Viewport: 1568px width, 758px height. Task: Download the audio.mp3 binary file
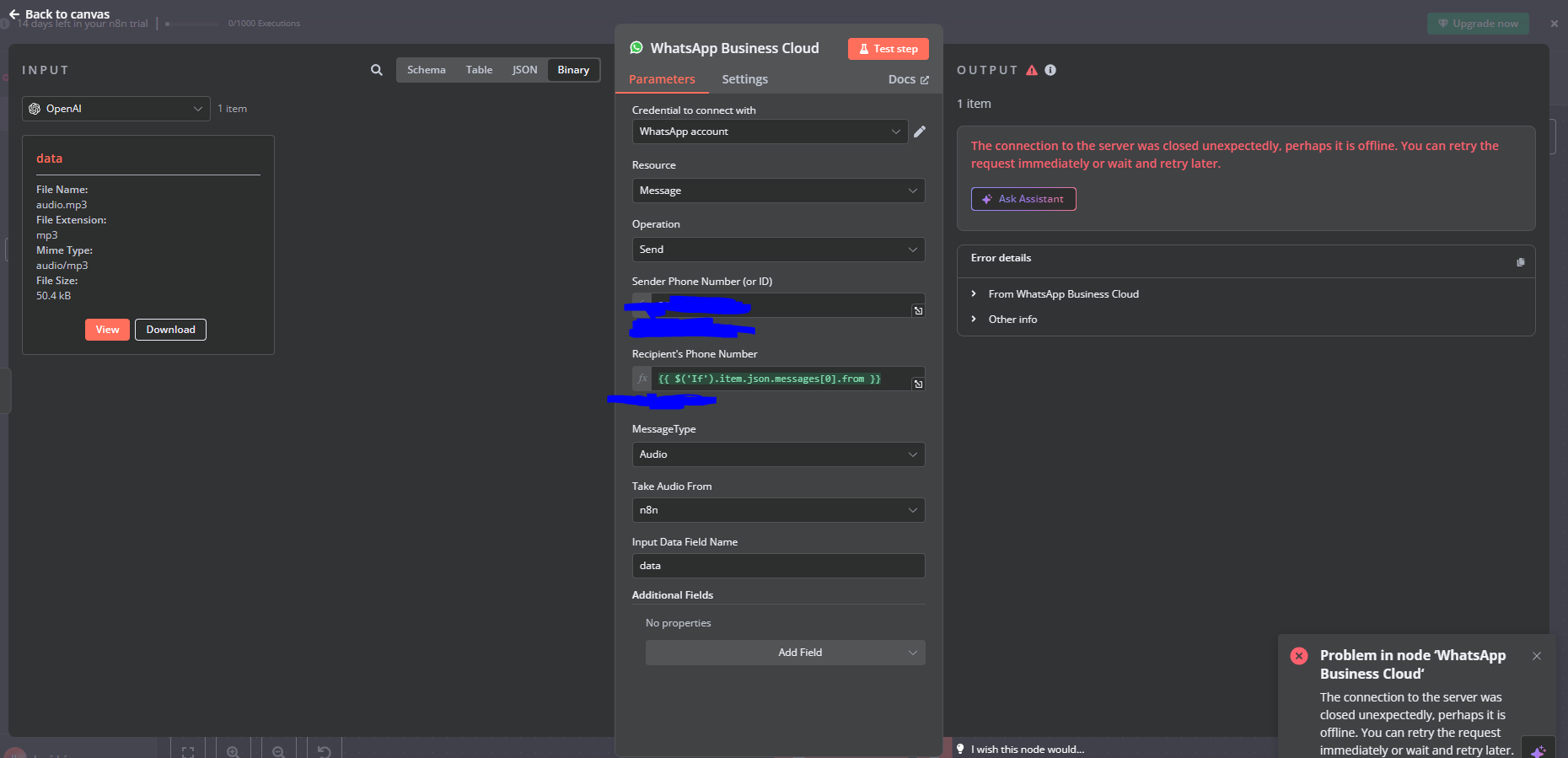click(170, 330)
